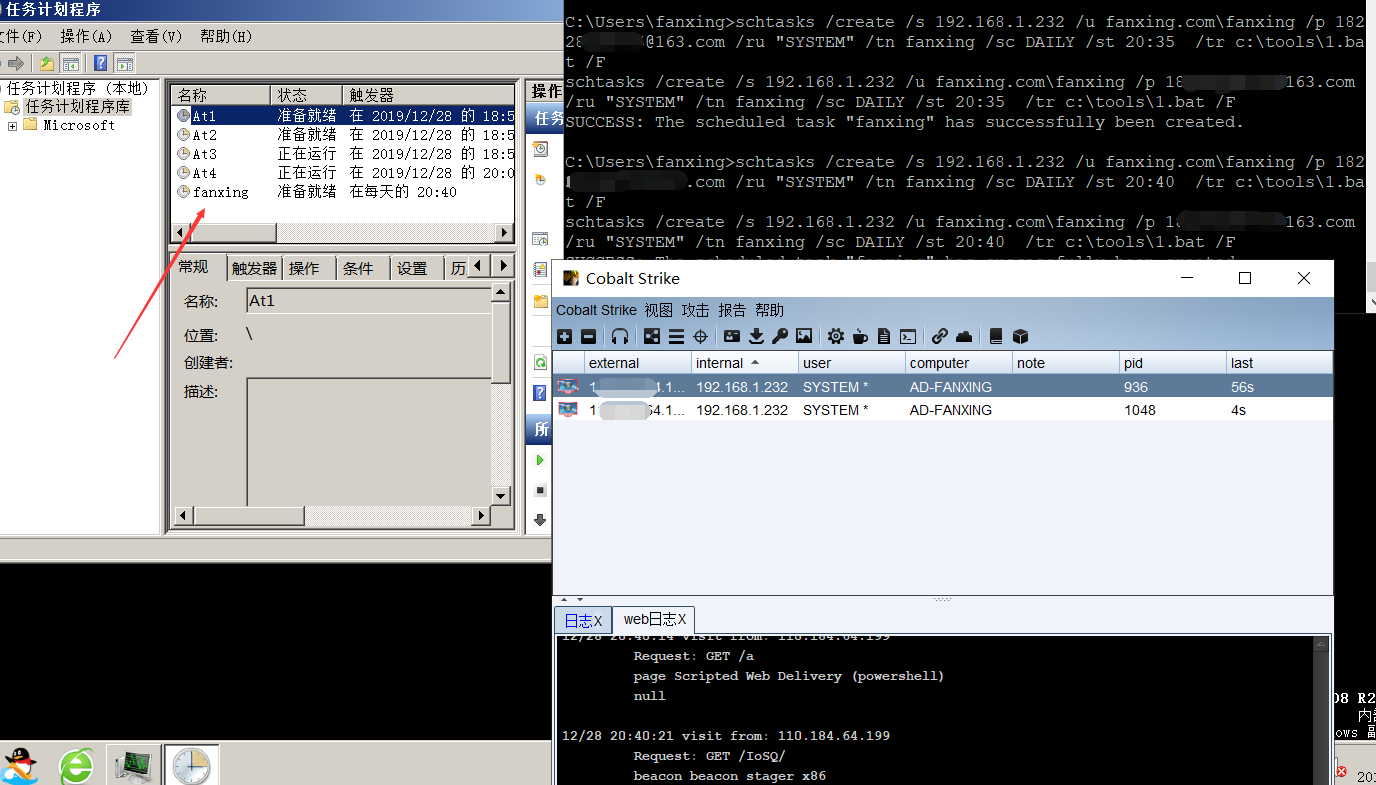The width and height of the screenshot is (1376, 785).
Task: Sort by the internal column header
Action: (x=745, y=363)
